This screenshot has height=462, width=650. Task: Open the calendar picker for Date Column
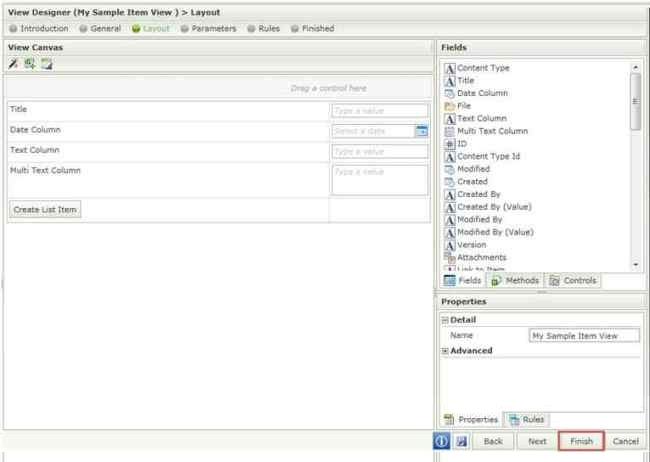click(422, 131)
